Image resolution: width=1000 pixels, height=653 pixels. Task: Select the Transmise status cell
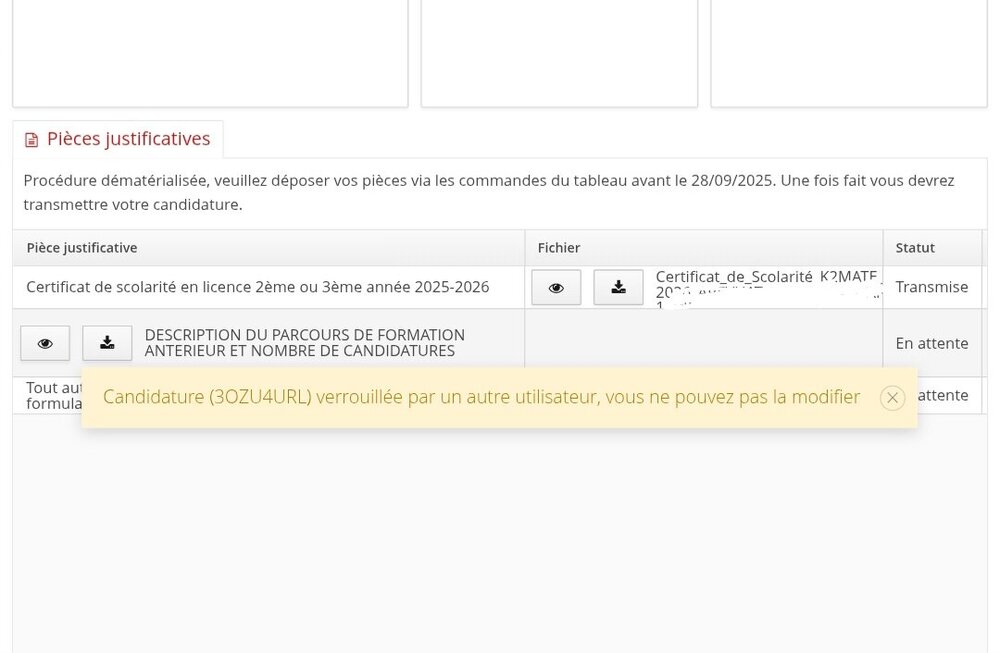(932, 287)
